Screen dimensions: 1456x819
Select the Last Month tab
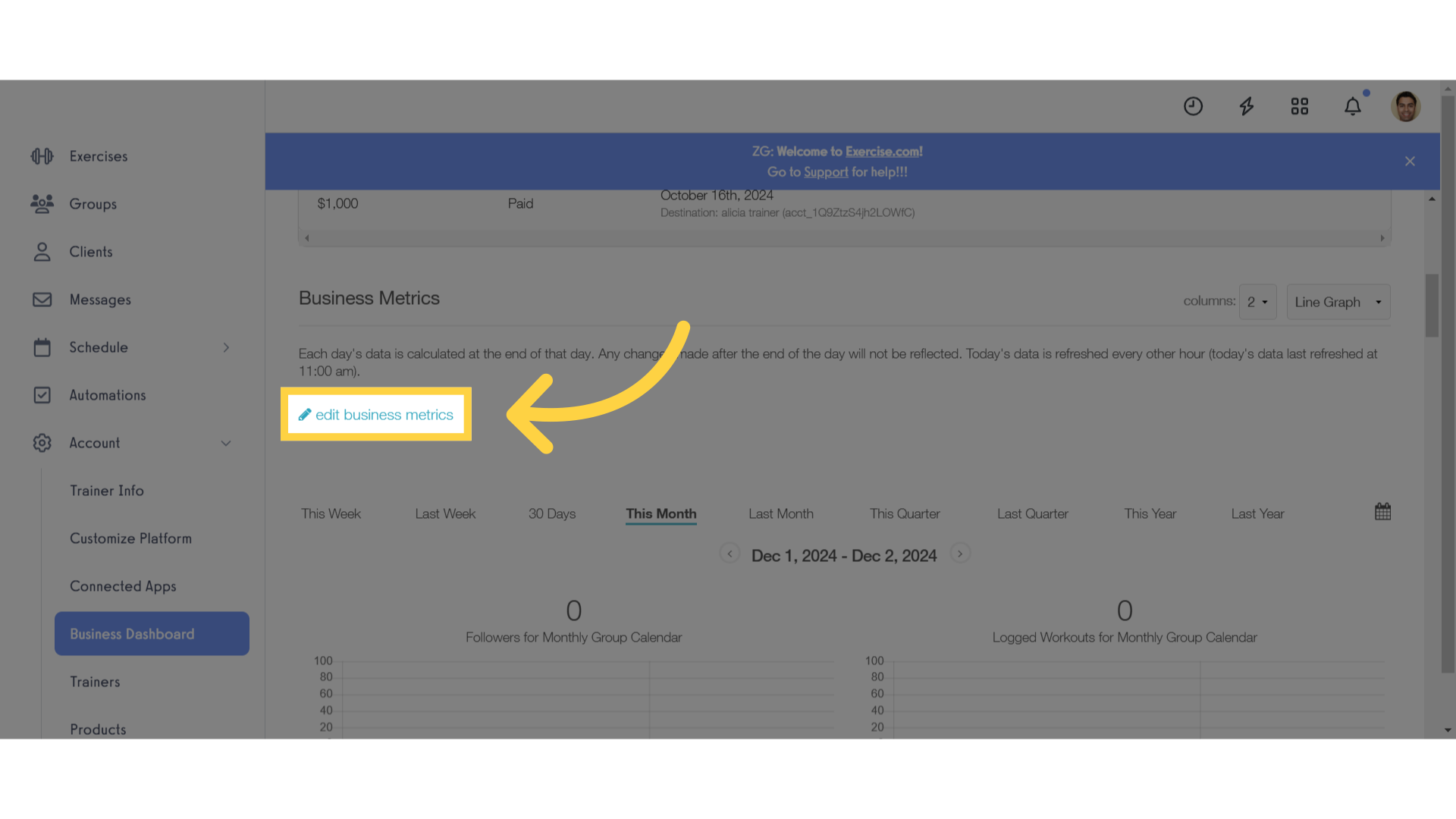(781, 513)
